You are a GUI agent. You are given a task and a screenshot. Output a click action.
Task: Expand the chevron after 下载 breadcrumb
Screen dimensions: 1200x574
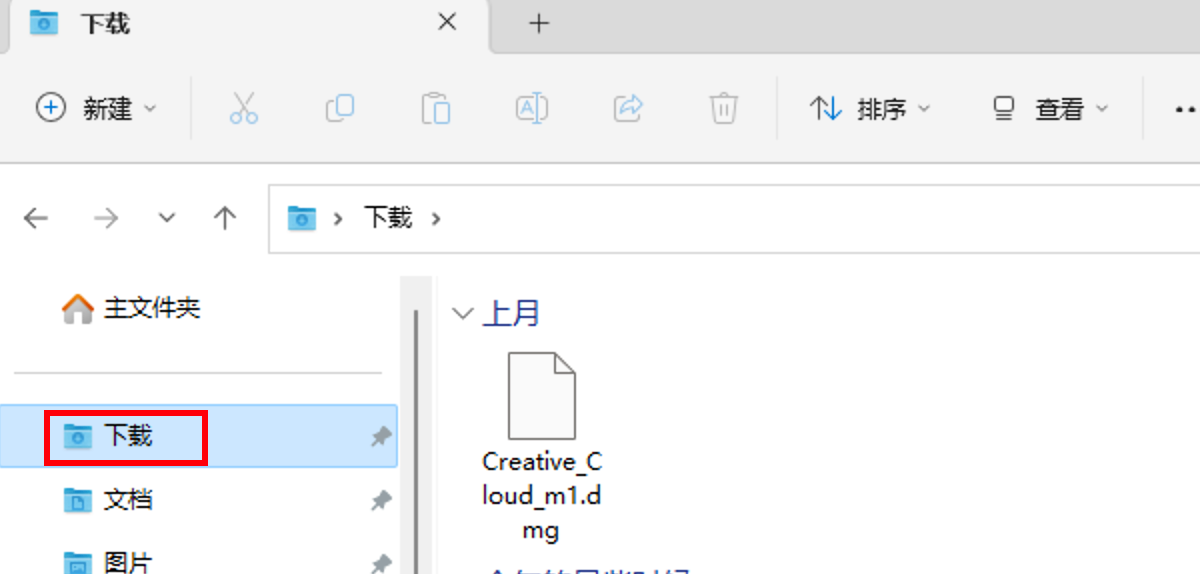[x=435, y=218]
